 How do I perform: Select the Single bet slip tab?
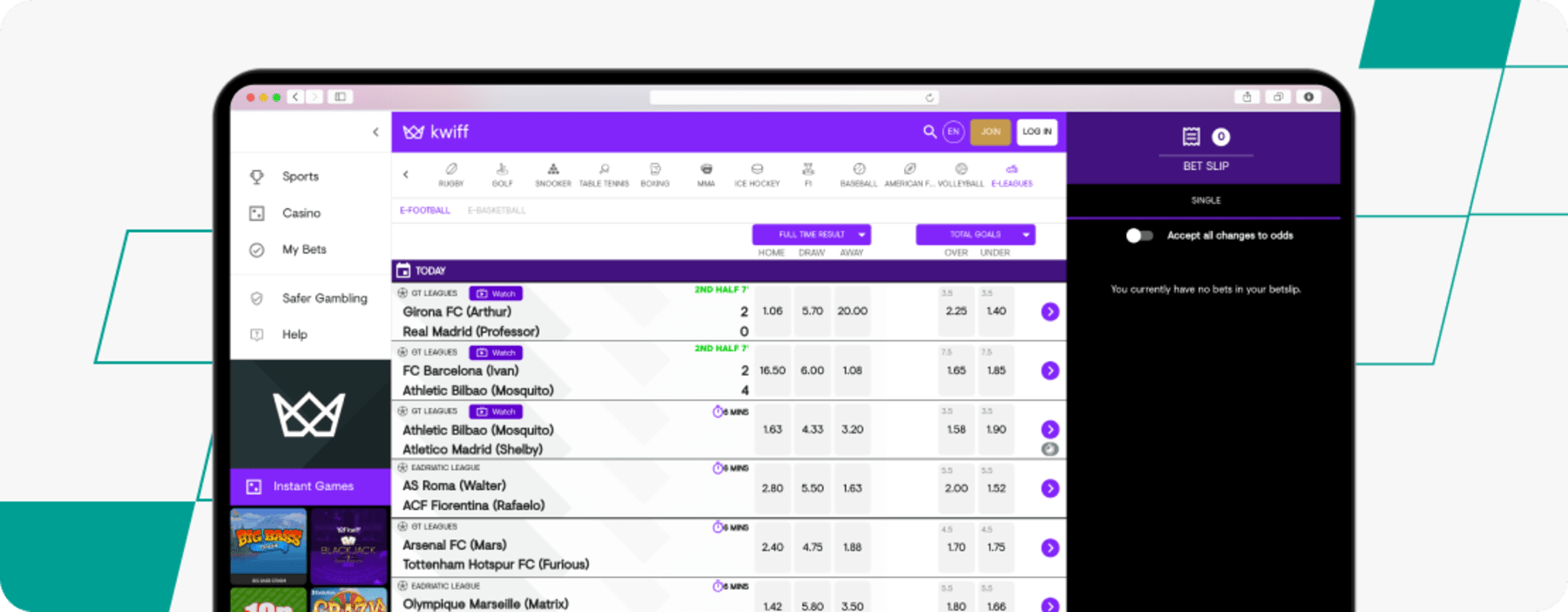point(1206,201)
